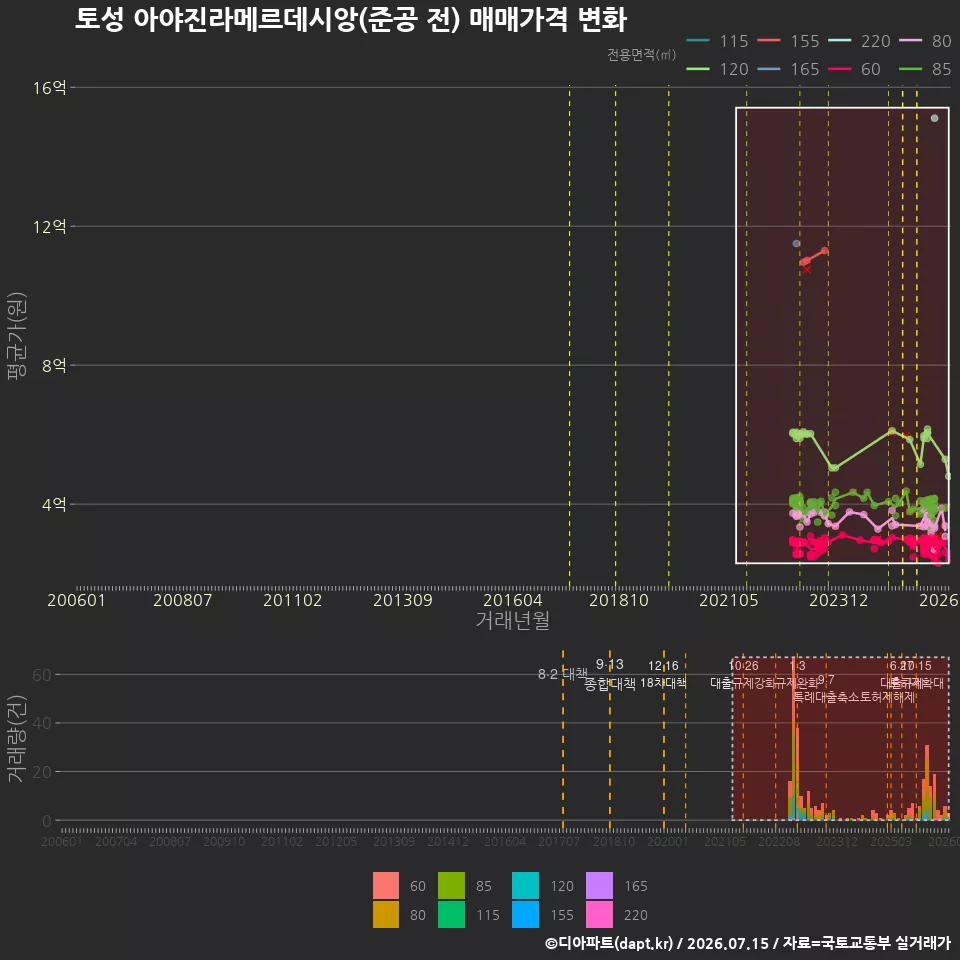Click the purple 165 bar legend swatch

tap(599, 885)
